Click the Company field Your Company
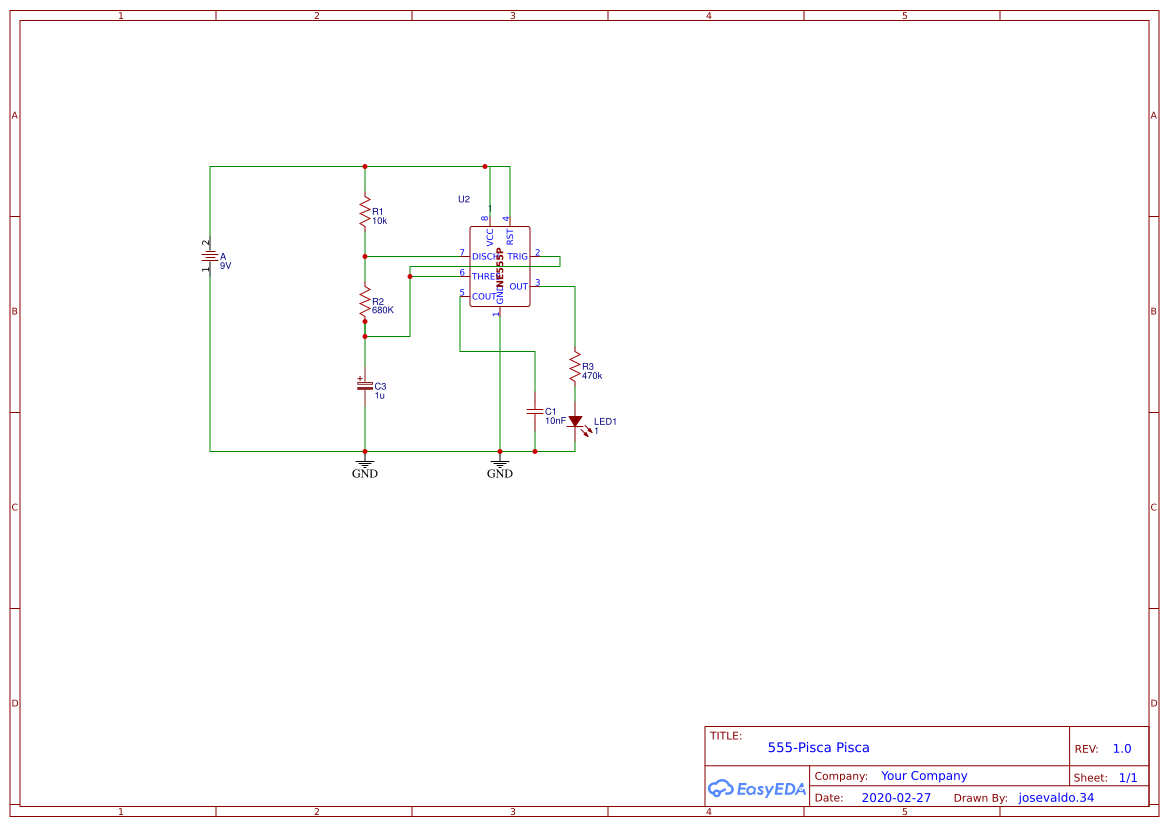 coord(923,775)
